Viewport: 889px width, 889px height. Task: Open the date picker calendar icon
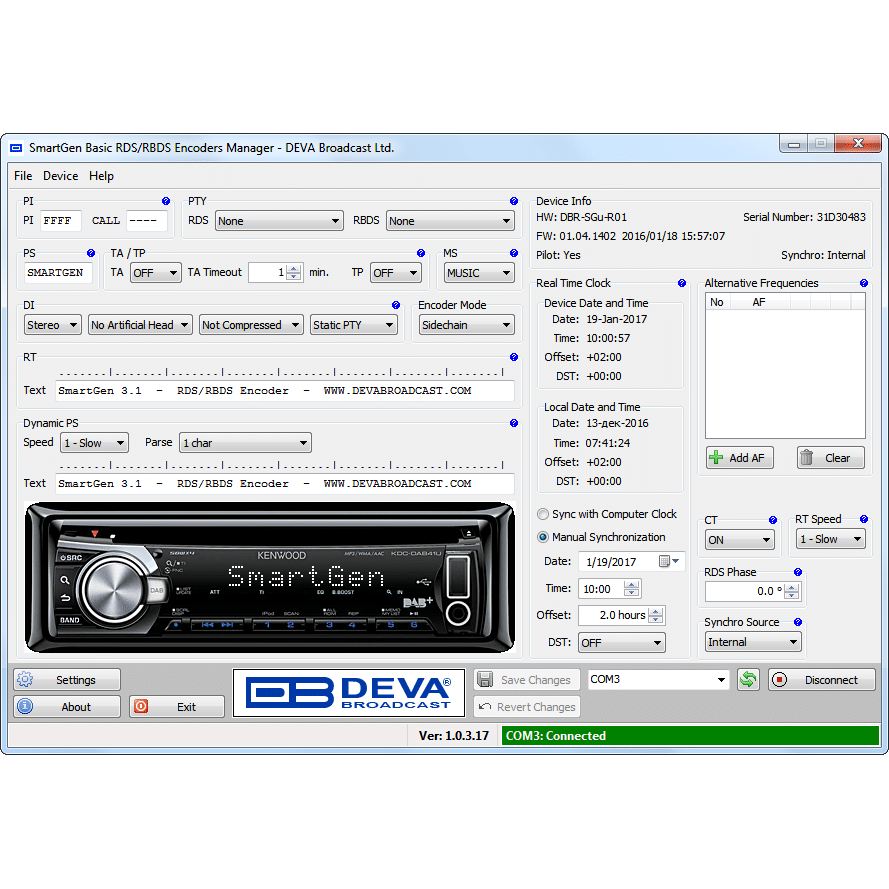(669, 561)
